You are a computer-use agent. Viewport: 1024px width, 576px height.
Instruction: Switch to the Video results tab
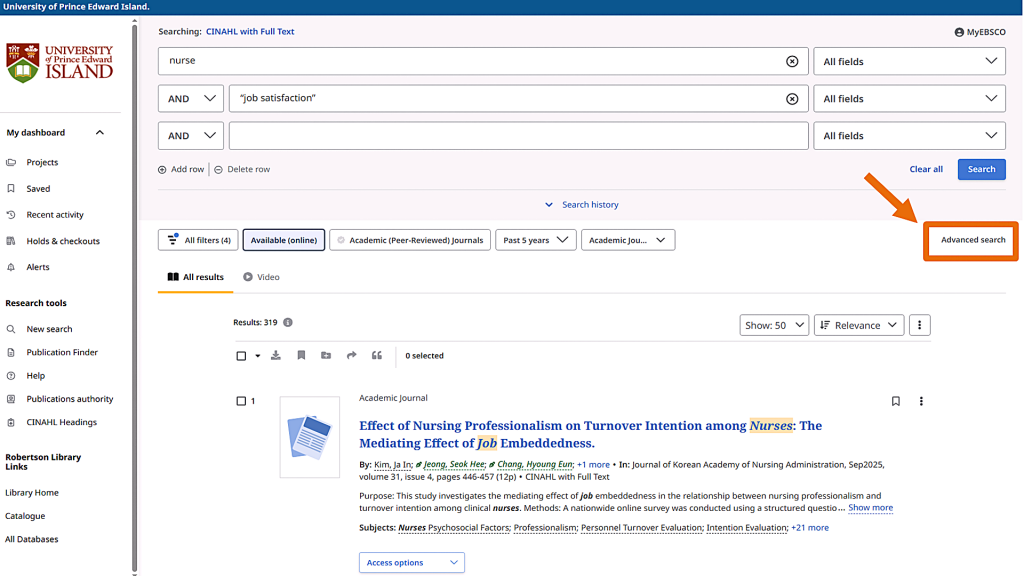click(x=261, y=277)
